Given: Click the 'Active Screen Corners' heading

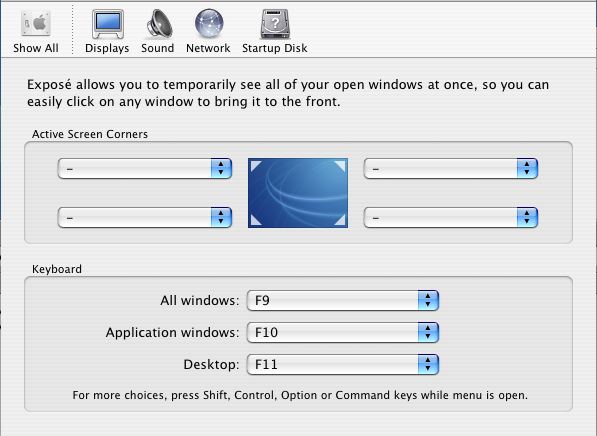Looking at the screenshot, I should (x=90, y=134).
